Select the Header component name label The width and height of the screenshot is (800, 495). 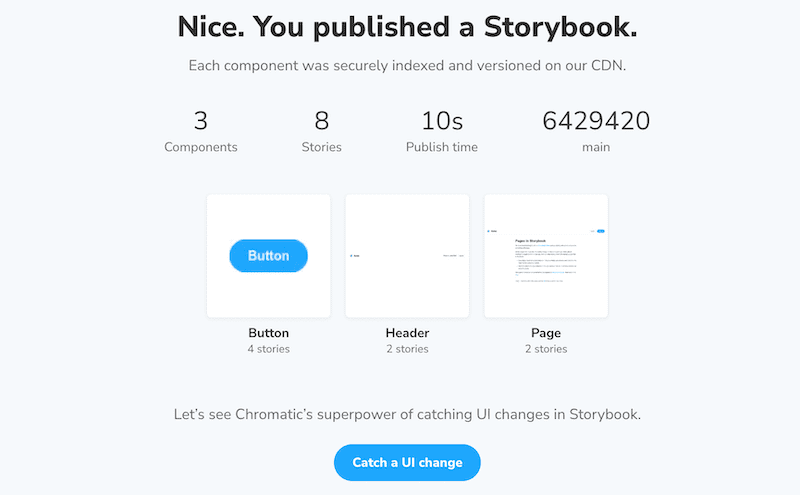[x=407, y=333]
